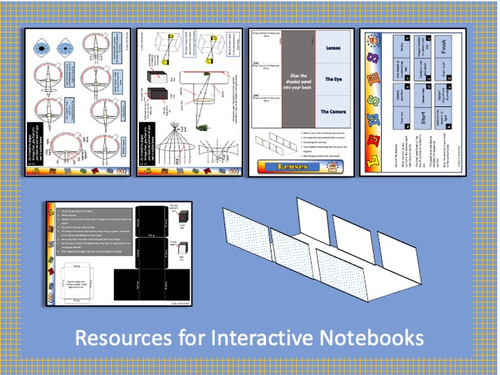Click the 'Start' card in LENSES sheet
Viewport: 500px width, 375px height.
(423, 118)
